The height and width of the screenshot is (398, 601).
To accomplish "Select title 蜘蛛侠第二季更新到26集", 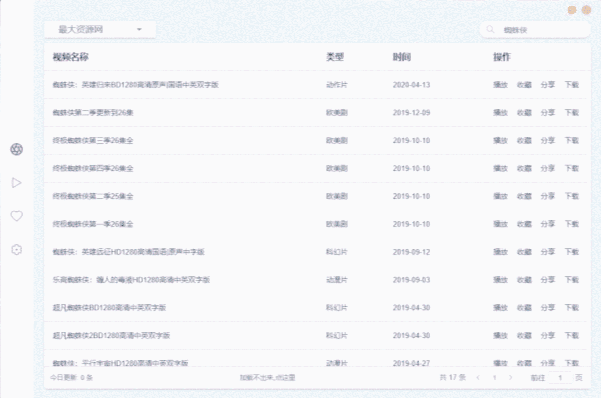I will tap(93, 113).
